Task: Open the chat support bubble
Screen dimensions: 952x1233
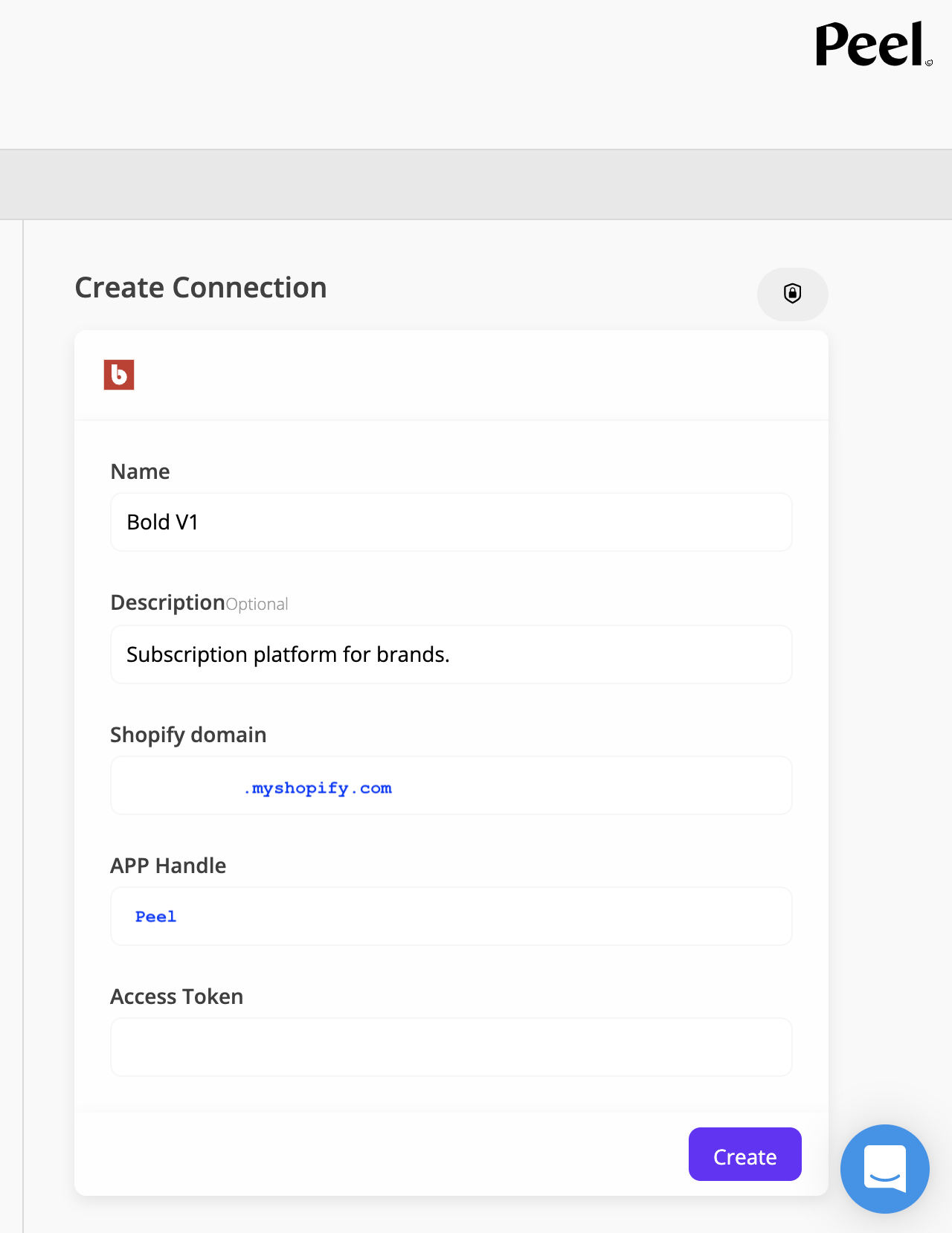Action: pyautogui.click(x=885, y=1169)
